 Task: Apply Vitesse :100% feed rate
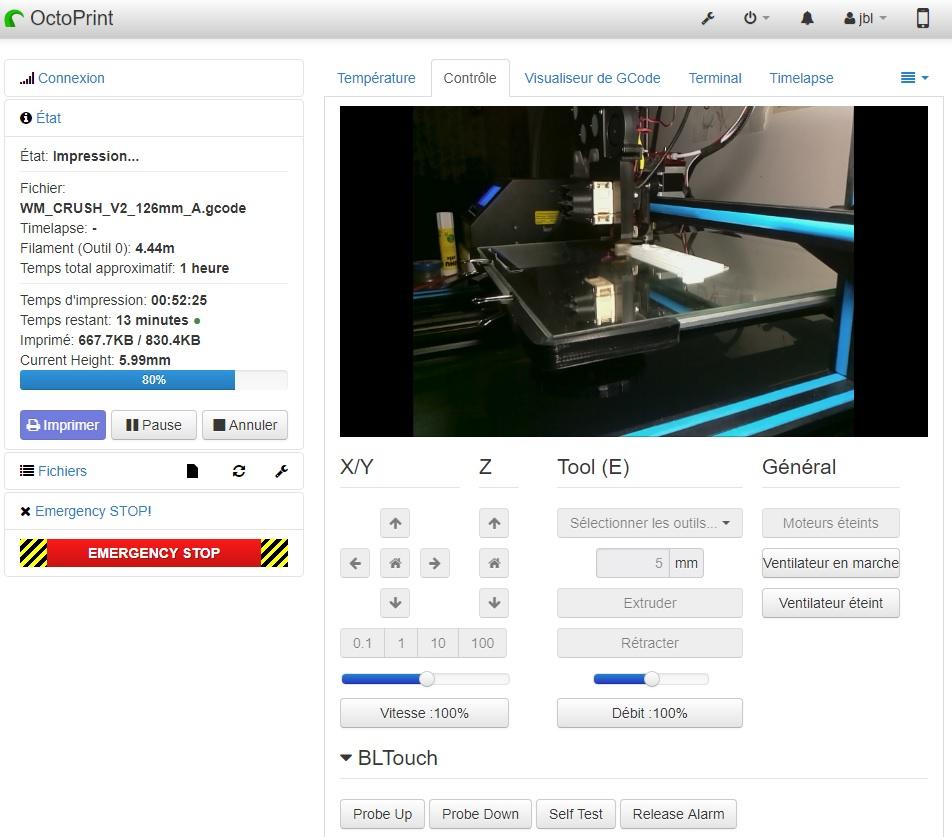(x=424, y=713)
